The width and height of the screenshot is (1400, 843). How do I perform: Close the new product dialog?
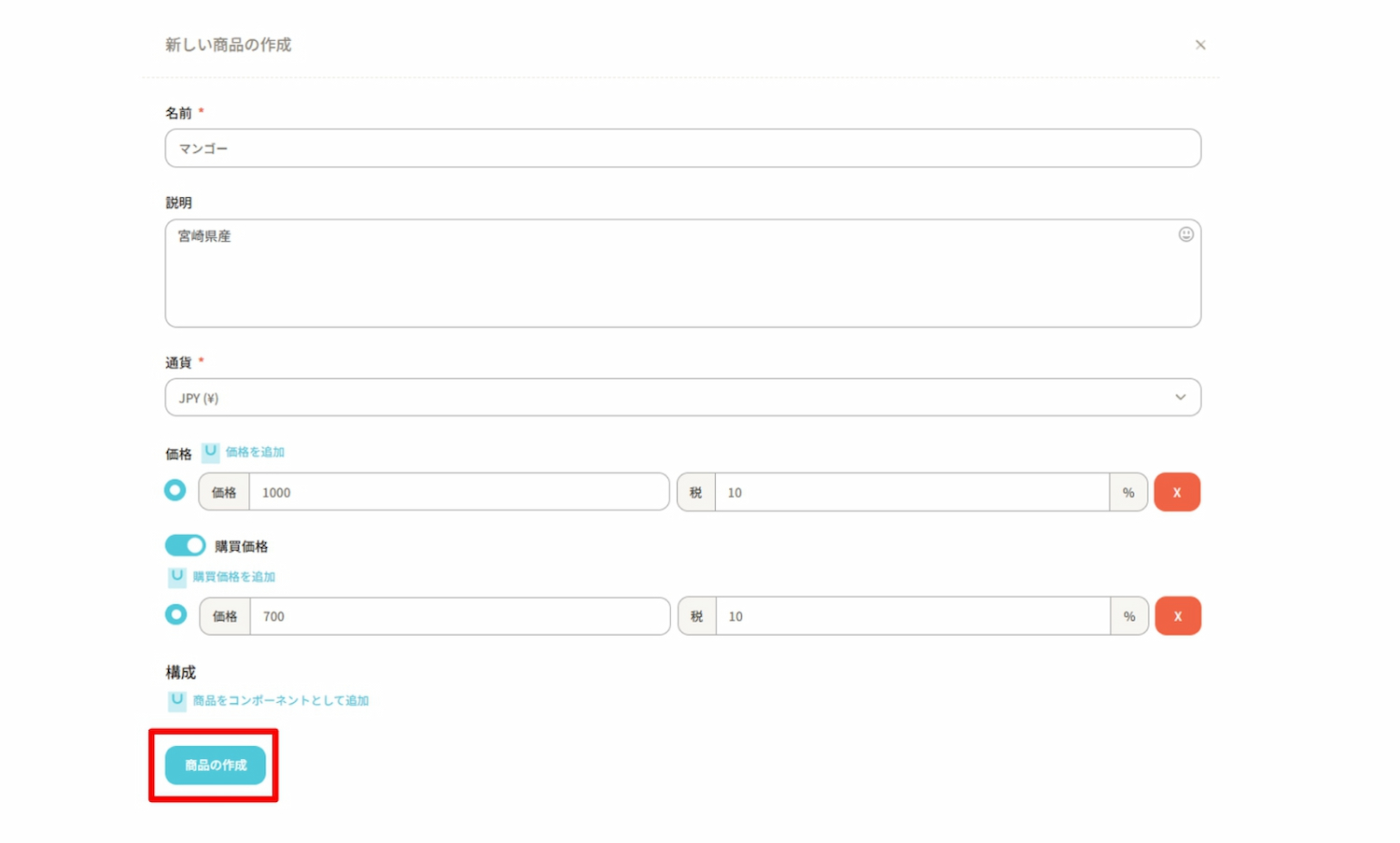pos(1200,45)
